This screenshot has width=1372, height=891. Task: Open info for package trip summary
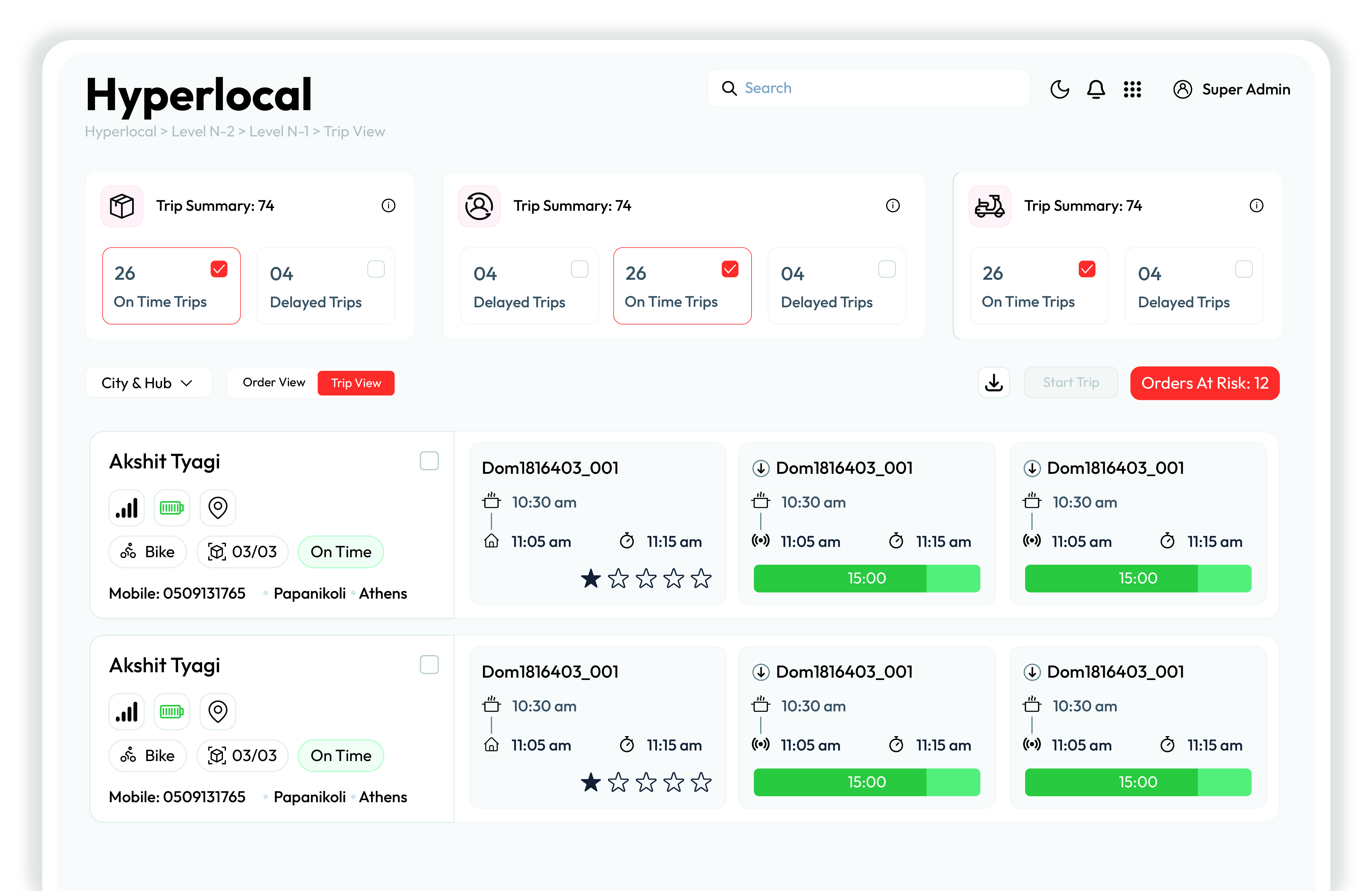(388, 205)
